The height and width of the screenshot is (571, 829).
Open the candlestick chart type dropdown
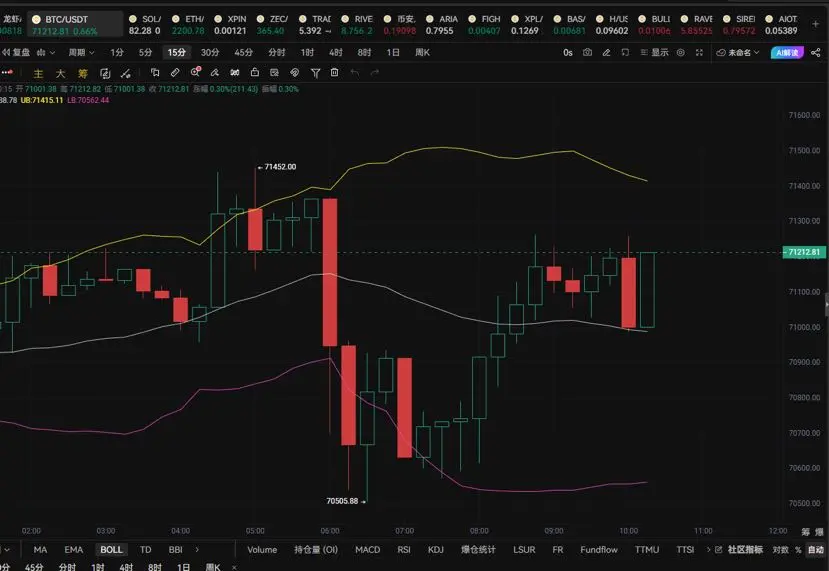[45, 52]
